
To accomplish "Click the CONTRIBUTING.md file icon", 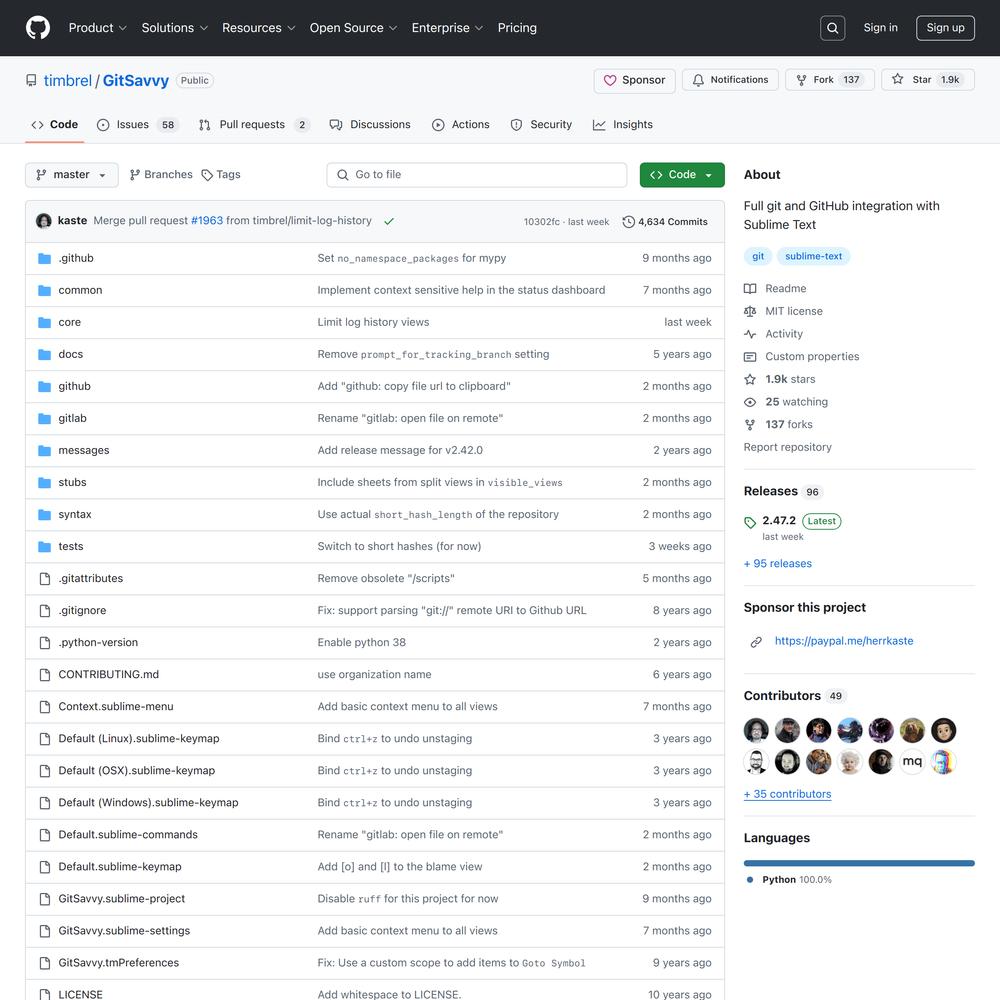I will 45,675.
